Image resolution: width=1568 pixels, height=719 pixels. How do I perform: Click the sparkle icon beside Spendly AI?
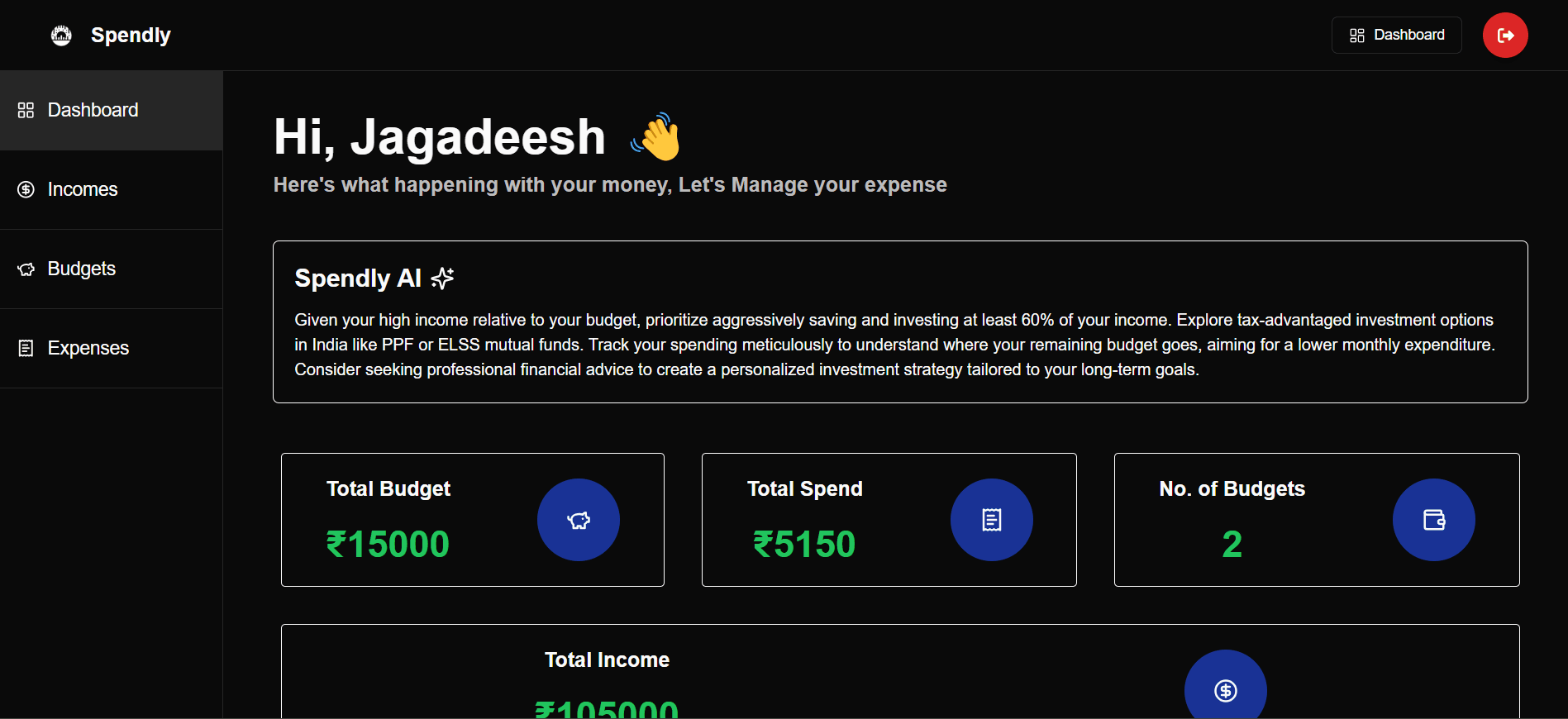pyautogui.click(x=443, y=279)
